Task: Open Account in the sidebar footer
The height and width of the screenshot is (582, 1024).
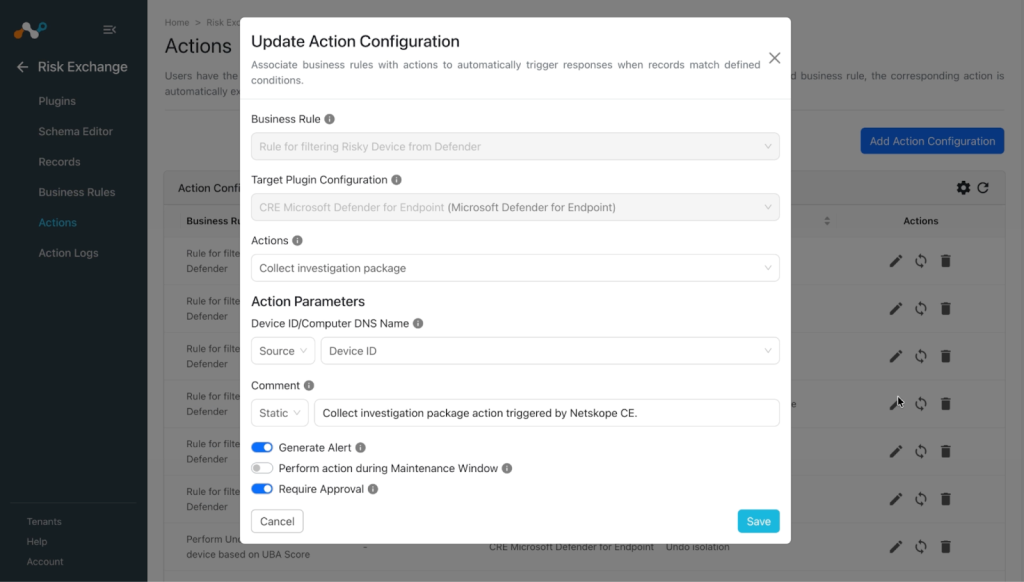Action: coord(45,562)
